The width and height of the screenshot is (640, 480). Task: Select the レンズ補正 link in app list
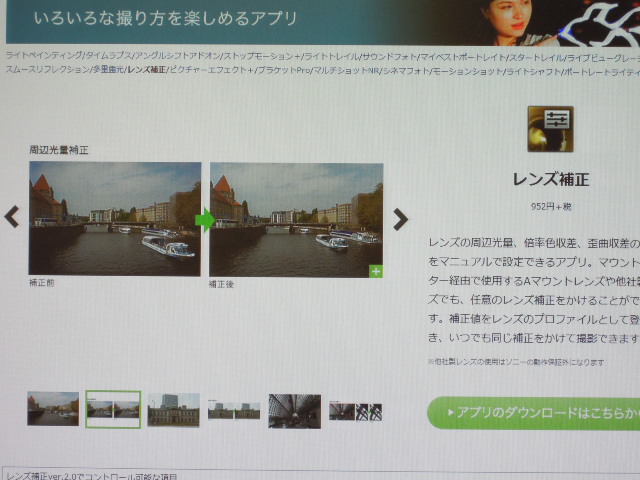[147, 70]
